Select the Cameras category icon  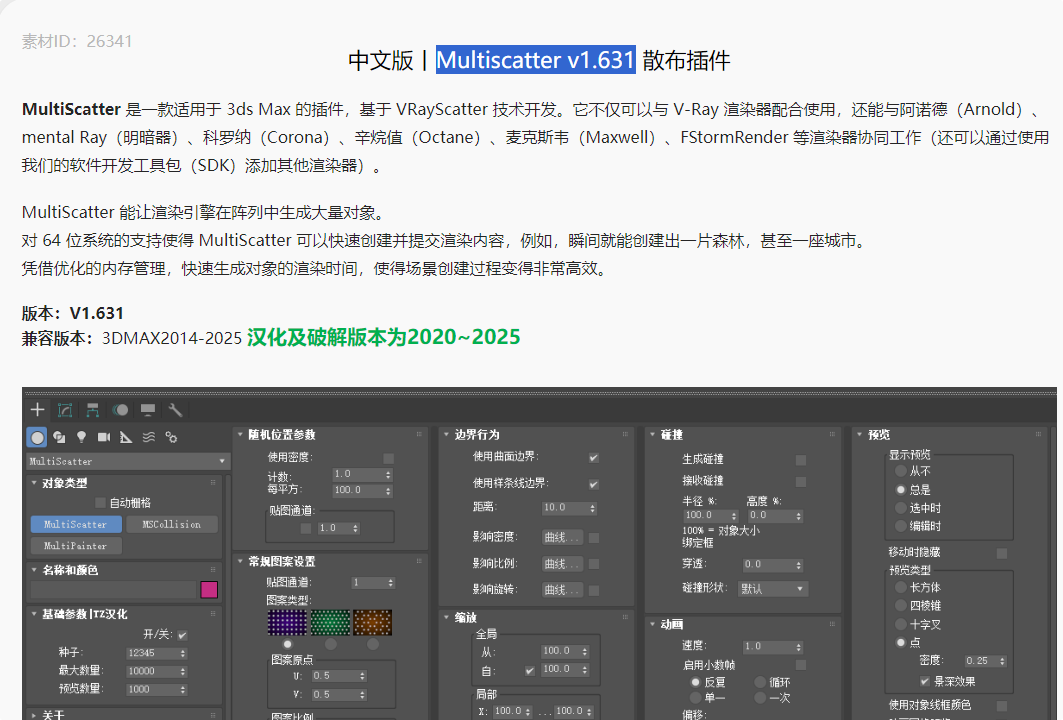(104, 437)
